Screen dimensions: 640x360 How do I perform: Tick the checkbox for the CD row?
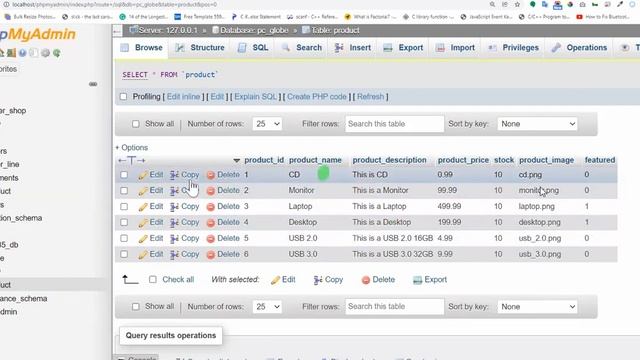(x=124, y=175)
